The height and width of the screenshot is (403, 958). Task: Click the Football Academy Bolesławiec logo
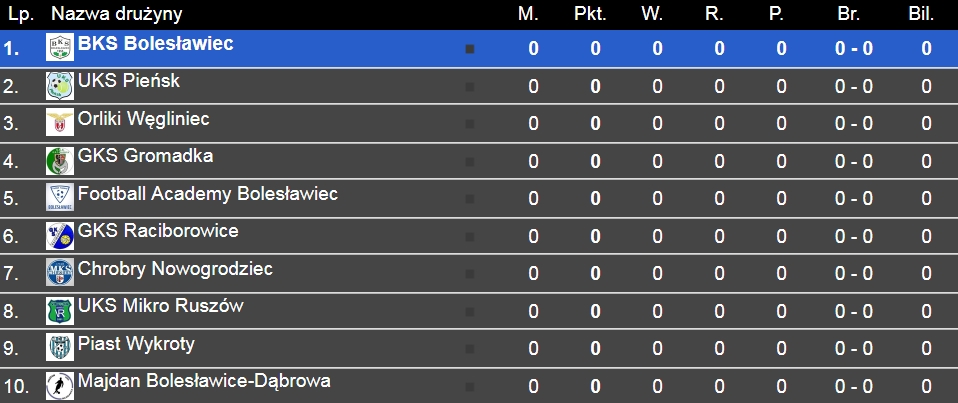[x=60, y=197]
